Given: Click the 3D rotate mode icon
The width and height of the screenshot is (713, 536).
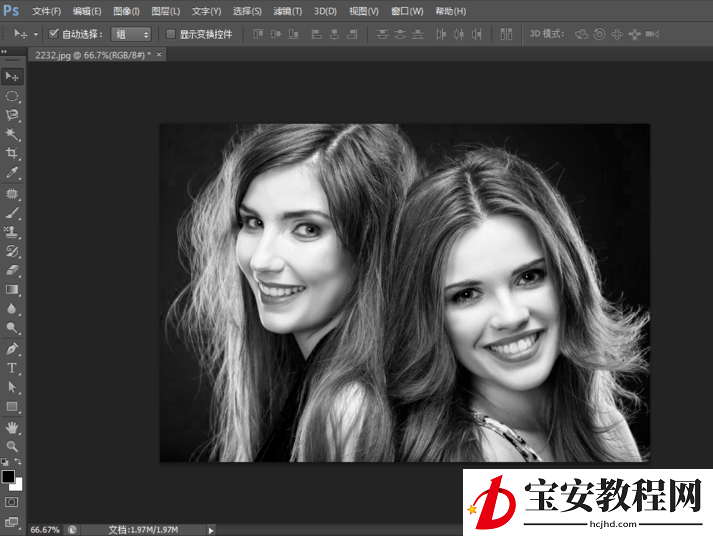Looking at the screenshot, I should pyautogui.click(x=582, y=34).
